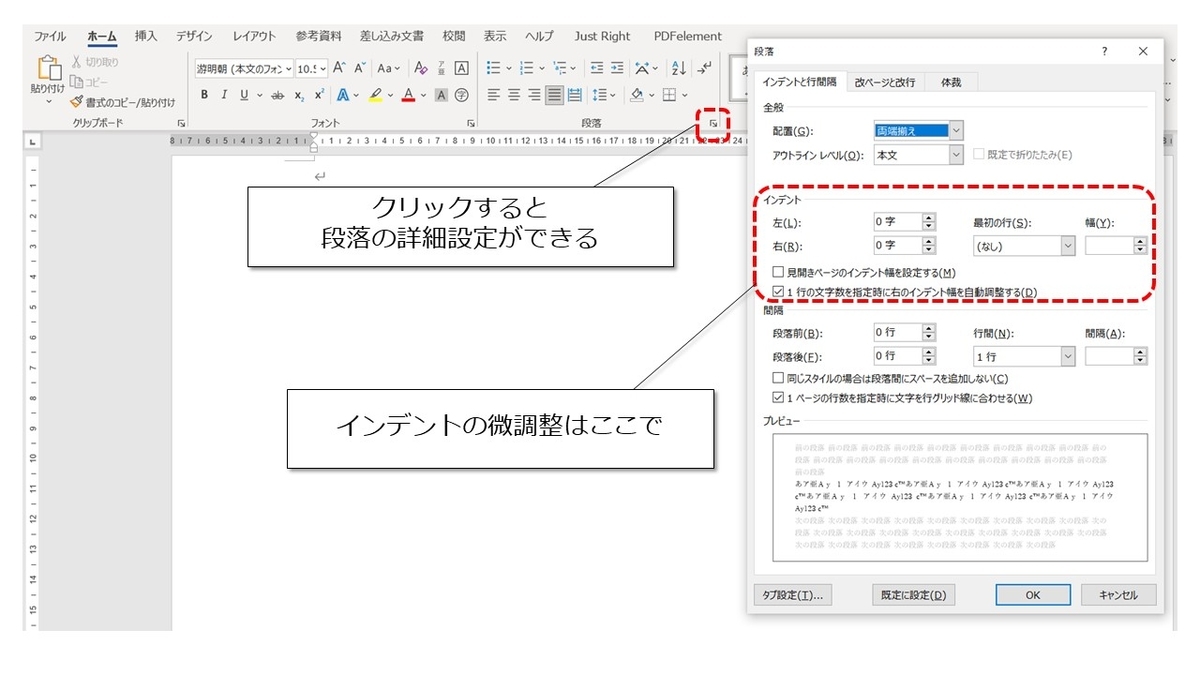This screenshot has width=1200, height=675.
Task: Check 見開きページのインデント幅を設定する
Action: (x=779, y=272)
